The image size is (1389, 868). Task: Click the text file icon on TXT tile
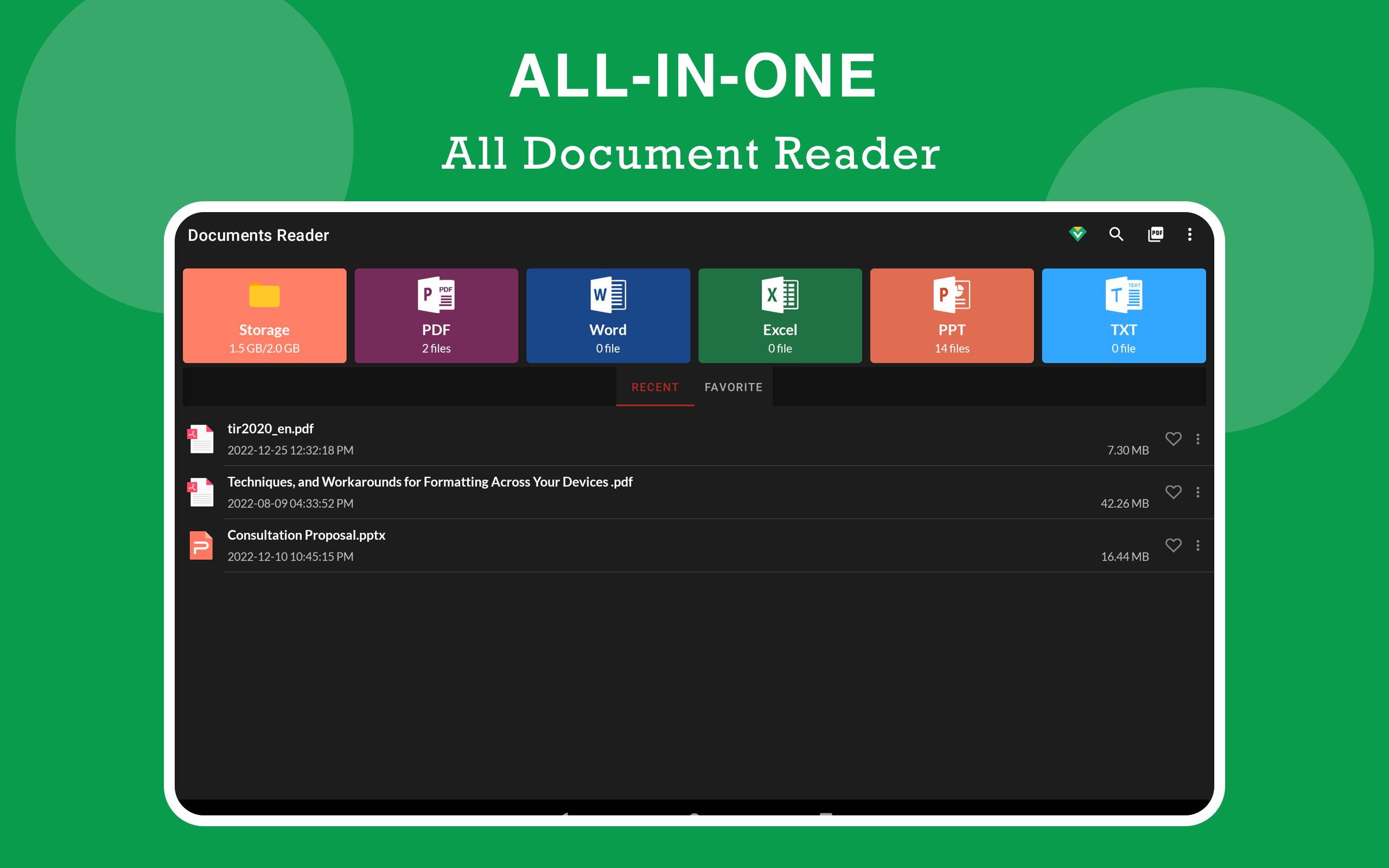(1124, 295)
